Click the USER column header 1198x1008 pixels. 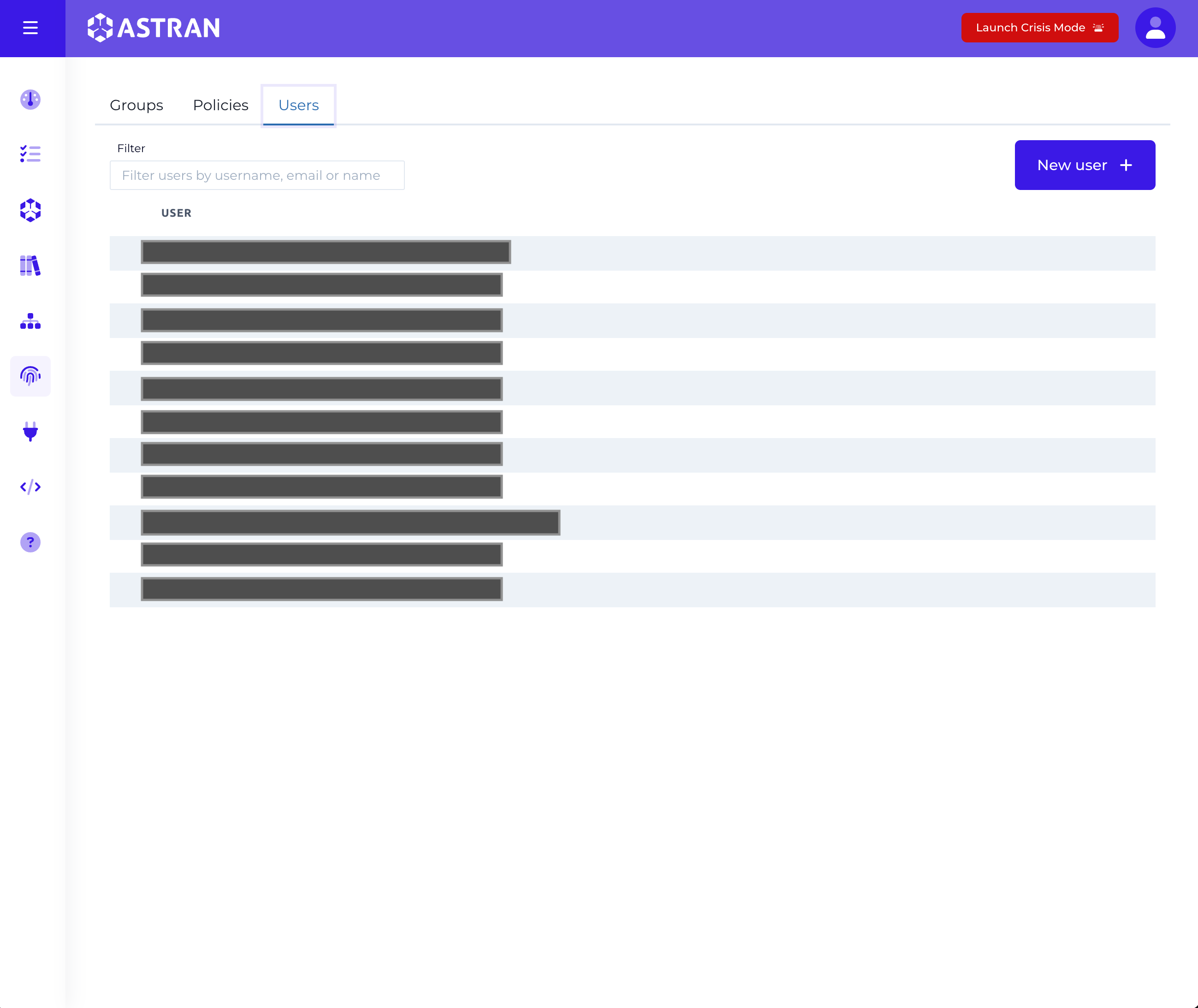point(176,213)
